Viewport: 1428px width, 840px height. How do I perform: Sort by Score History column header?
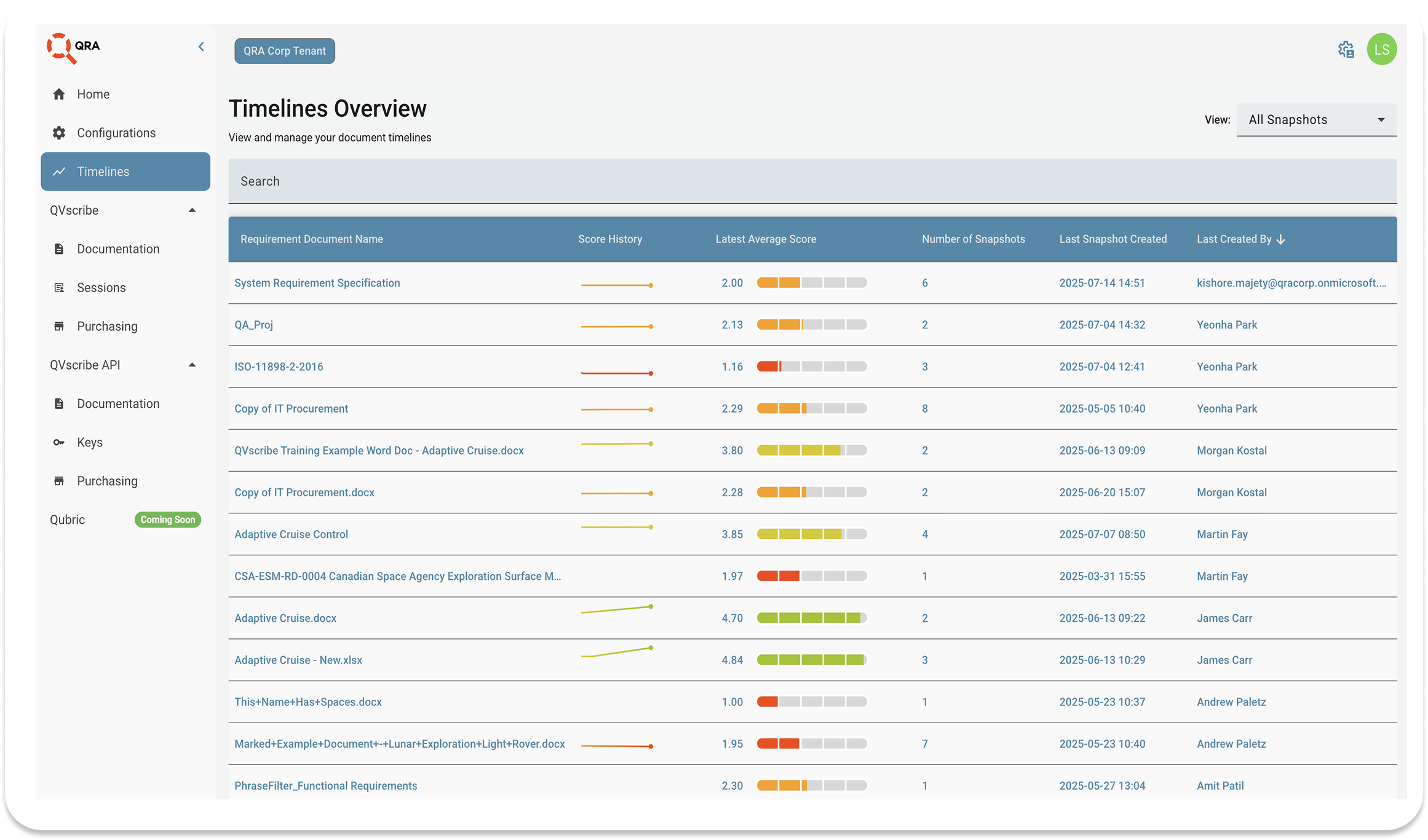pyautogui.click(x=610, y=239)
